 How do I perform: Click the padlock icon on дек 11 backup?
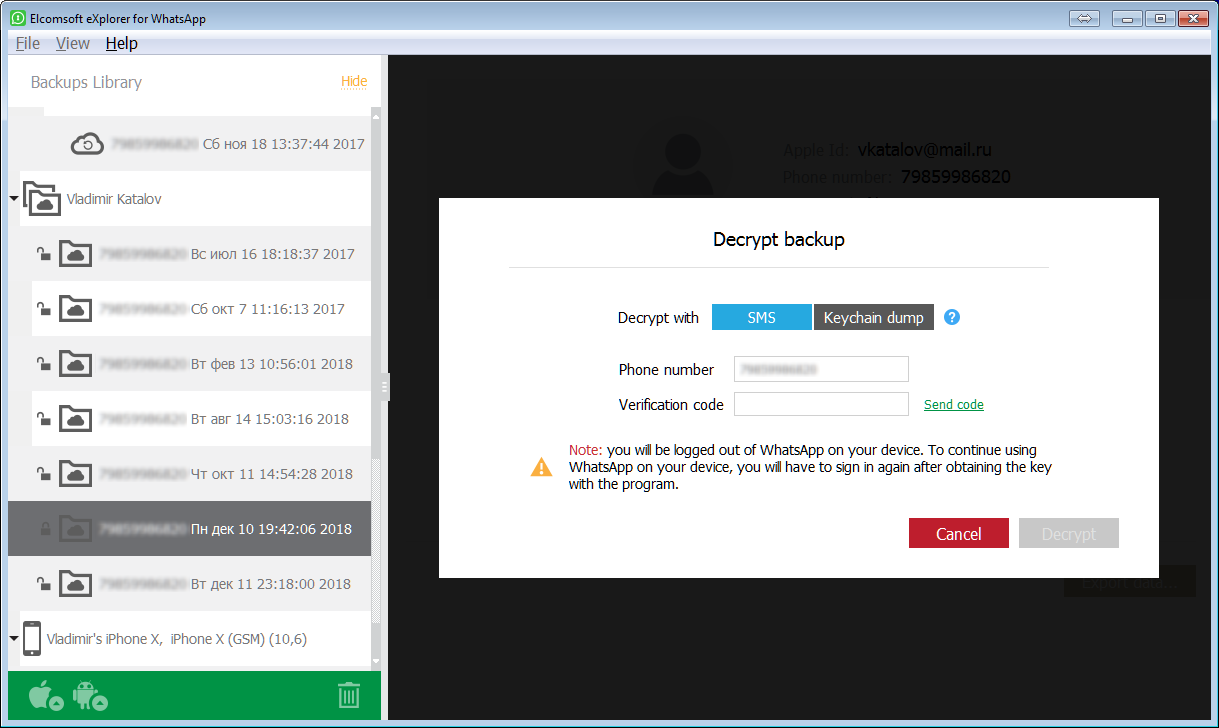click(x=44, y=584)
